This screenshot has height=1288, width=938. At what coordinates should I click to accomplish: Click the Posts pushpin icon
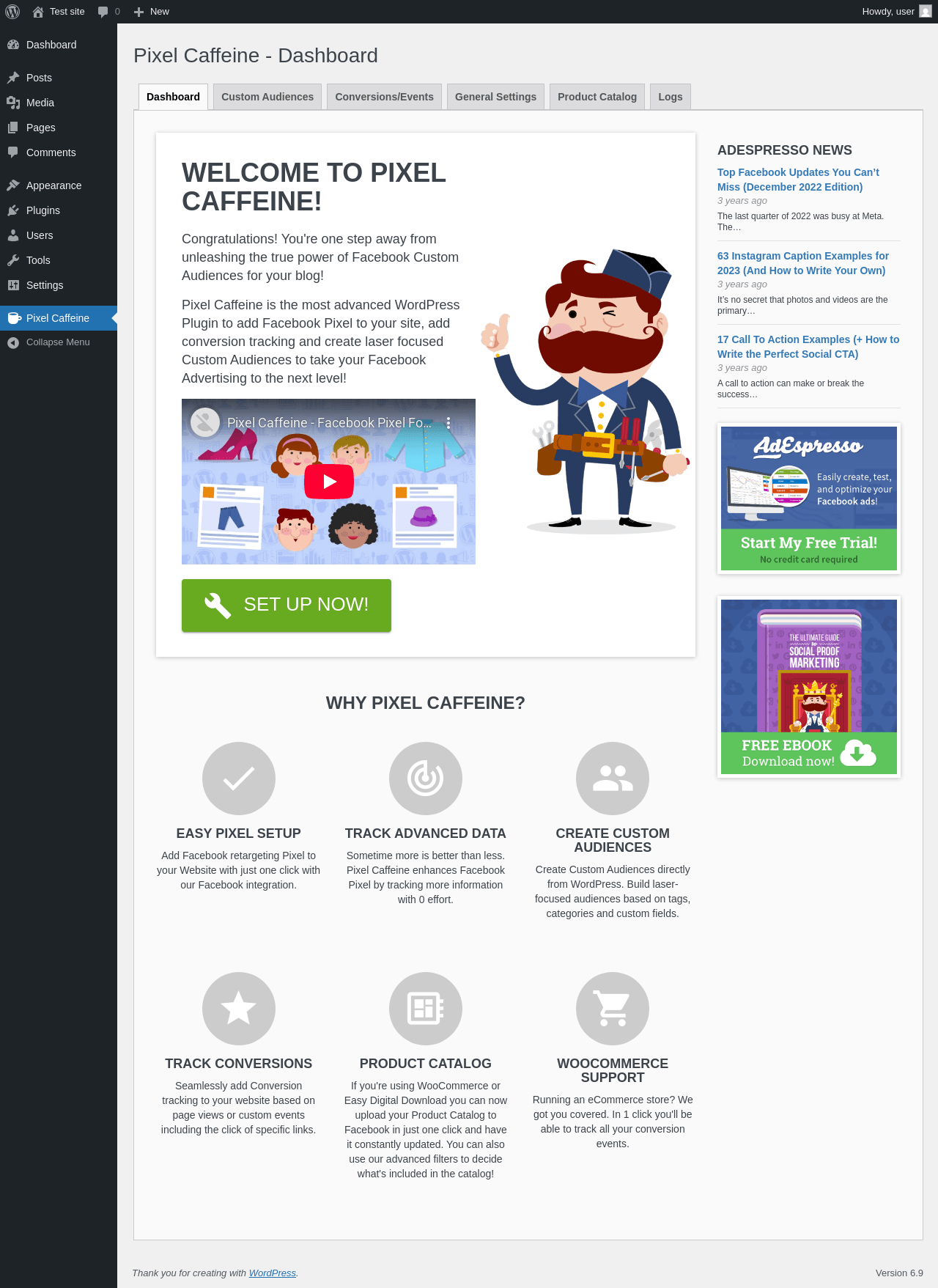(x=13, y=78)
